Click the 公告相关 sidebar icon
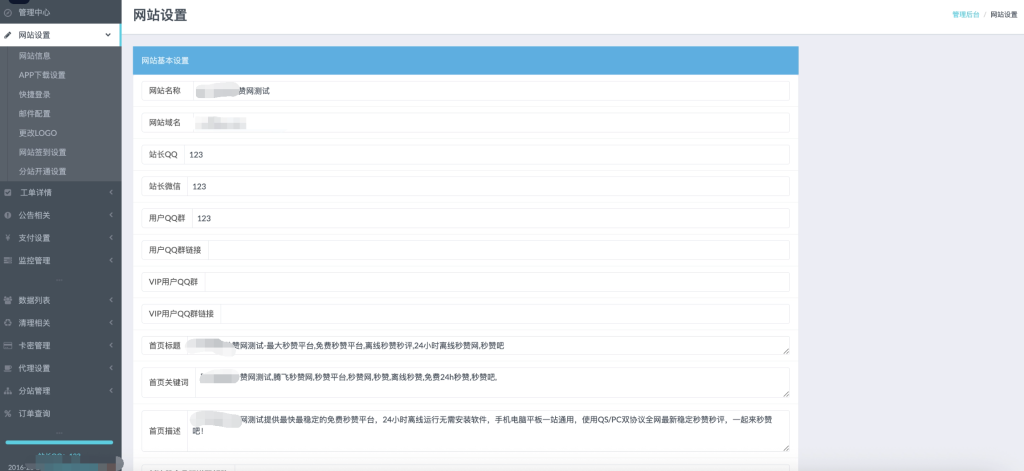Screen dimensions: 1024x471 tap(8, 215)
